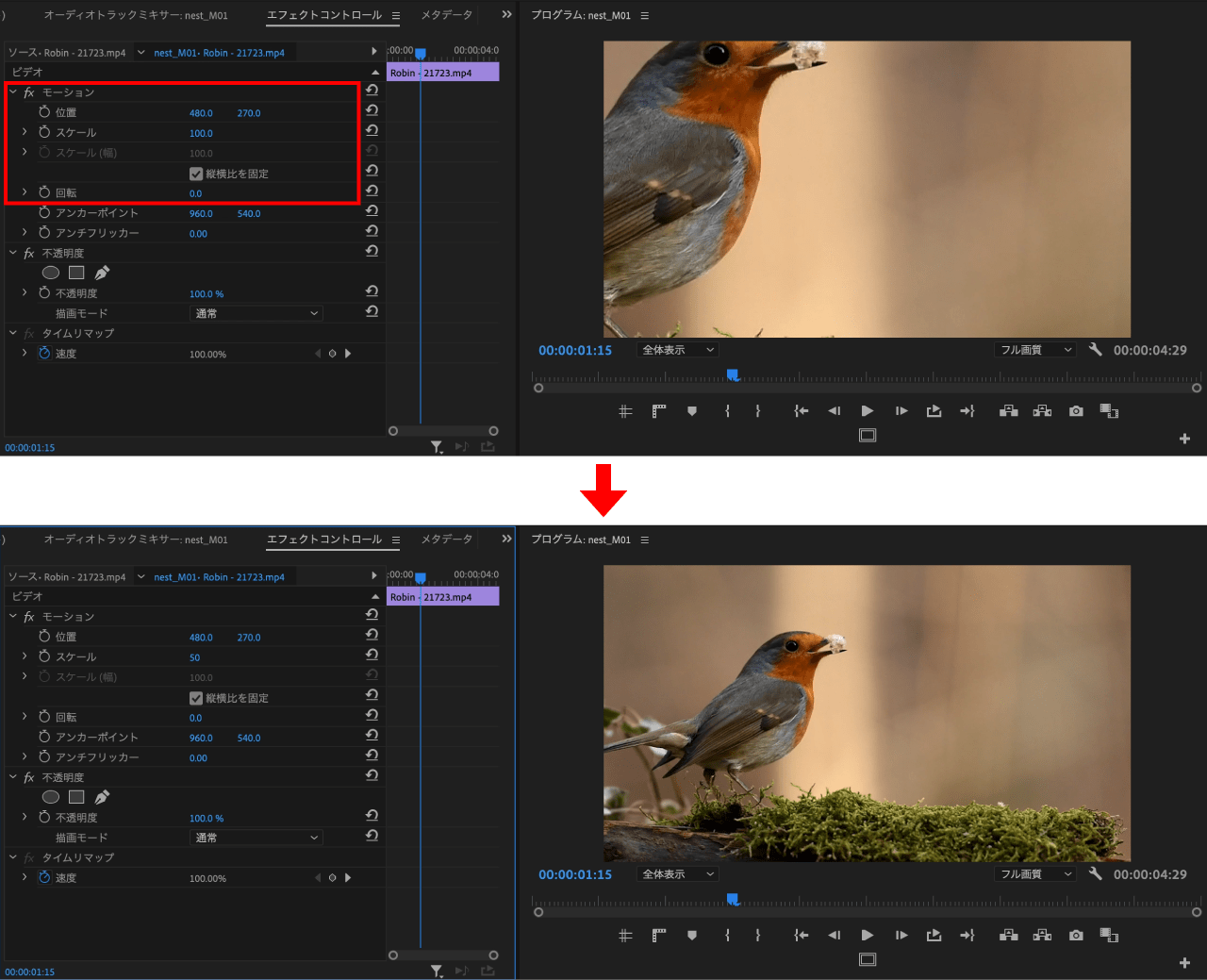Export frame with lower monitor's camera icon
Viewport: 1207px width, 980px height.
pyautogui.click(x=1076, y=936)
